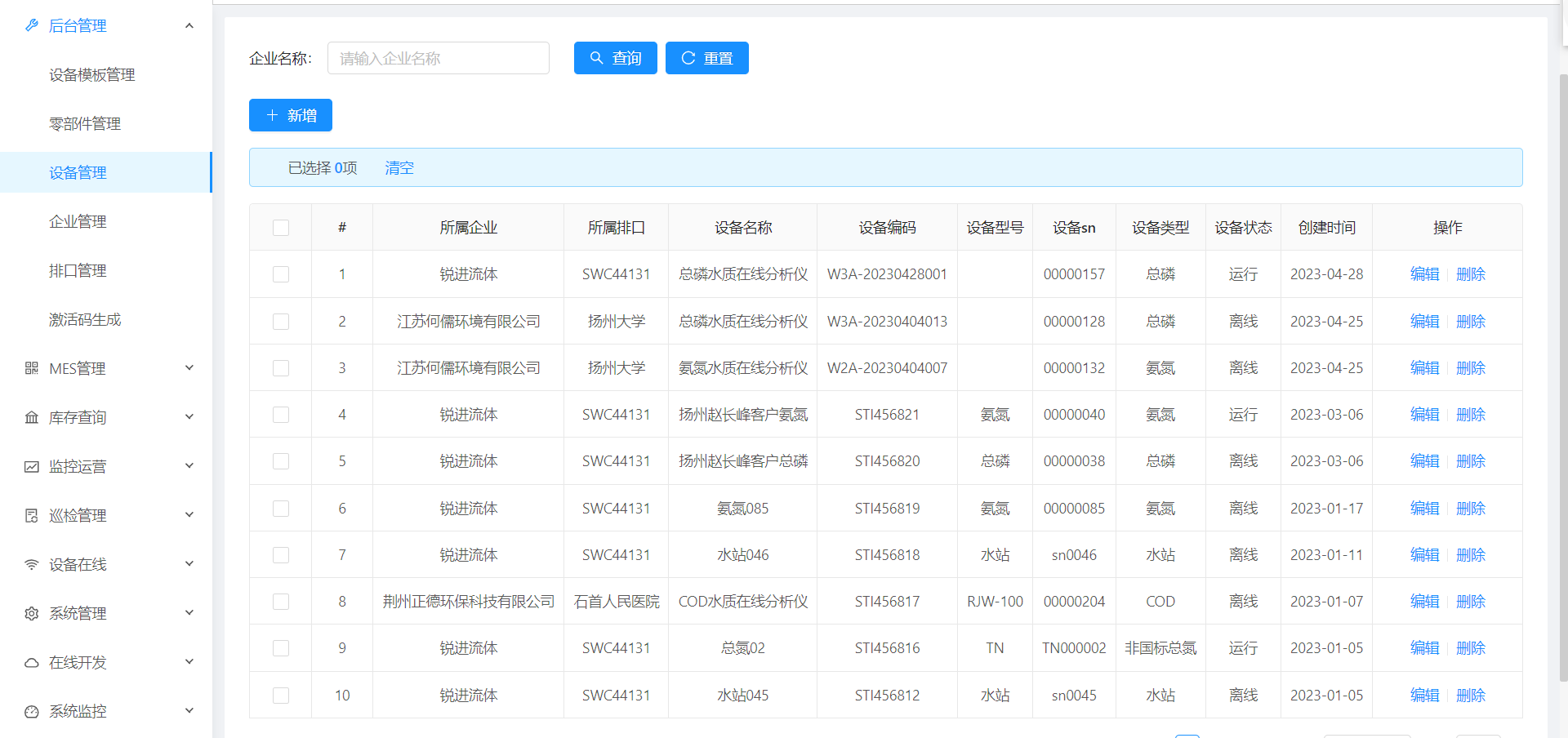This screenshot has width=1568, height=738.
Task: Open 设备模板管理 menu item
Action: 106,74
